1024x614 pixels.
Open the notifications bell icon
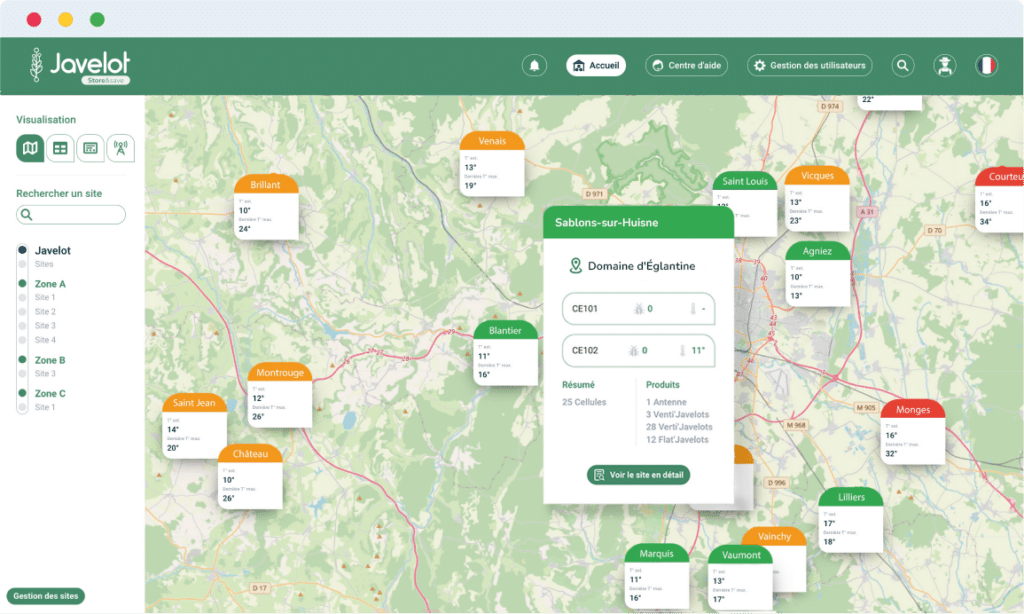click(x=534, y=66)
